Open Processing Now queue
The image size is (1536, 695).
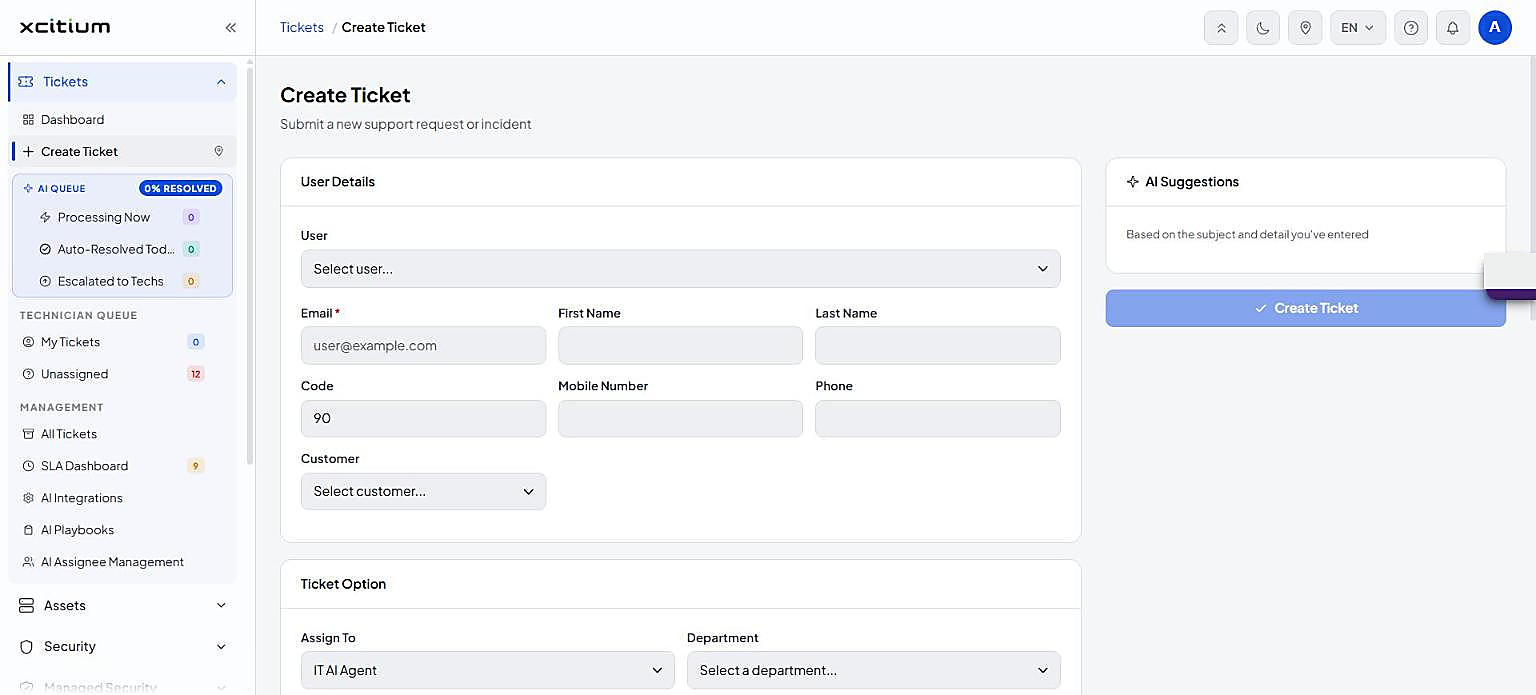click(122, 217)
